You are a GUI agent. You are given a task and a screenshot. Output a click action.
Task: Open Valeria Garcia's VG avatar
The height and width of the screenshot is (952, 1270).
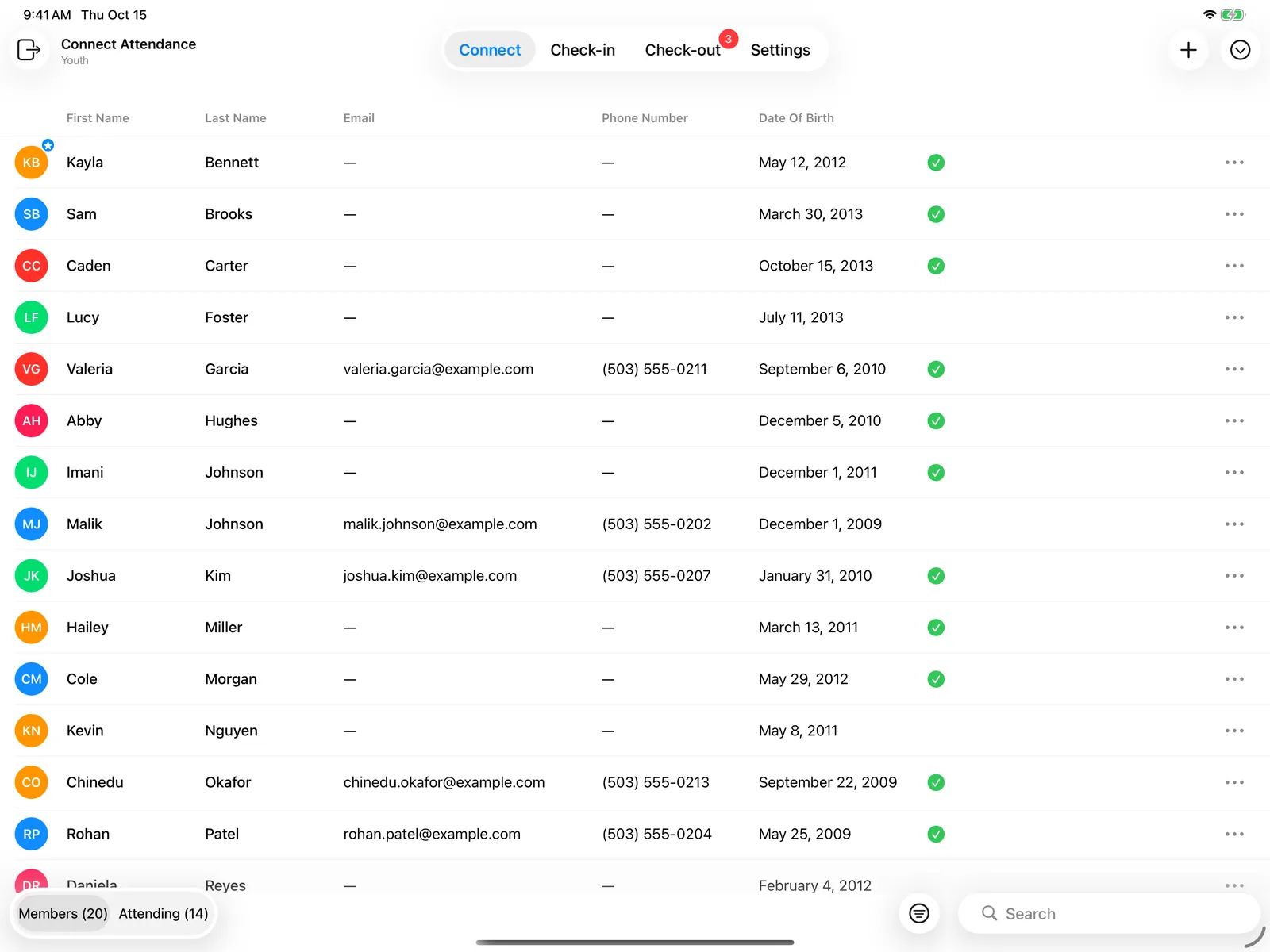[32, 369]
